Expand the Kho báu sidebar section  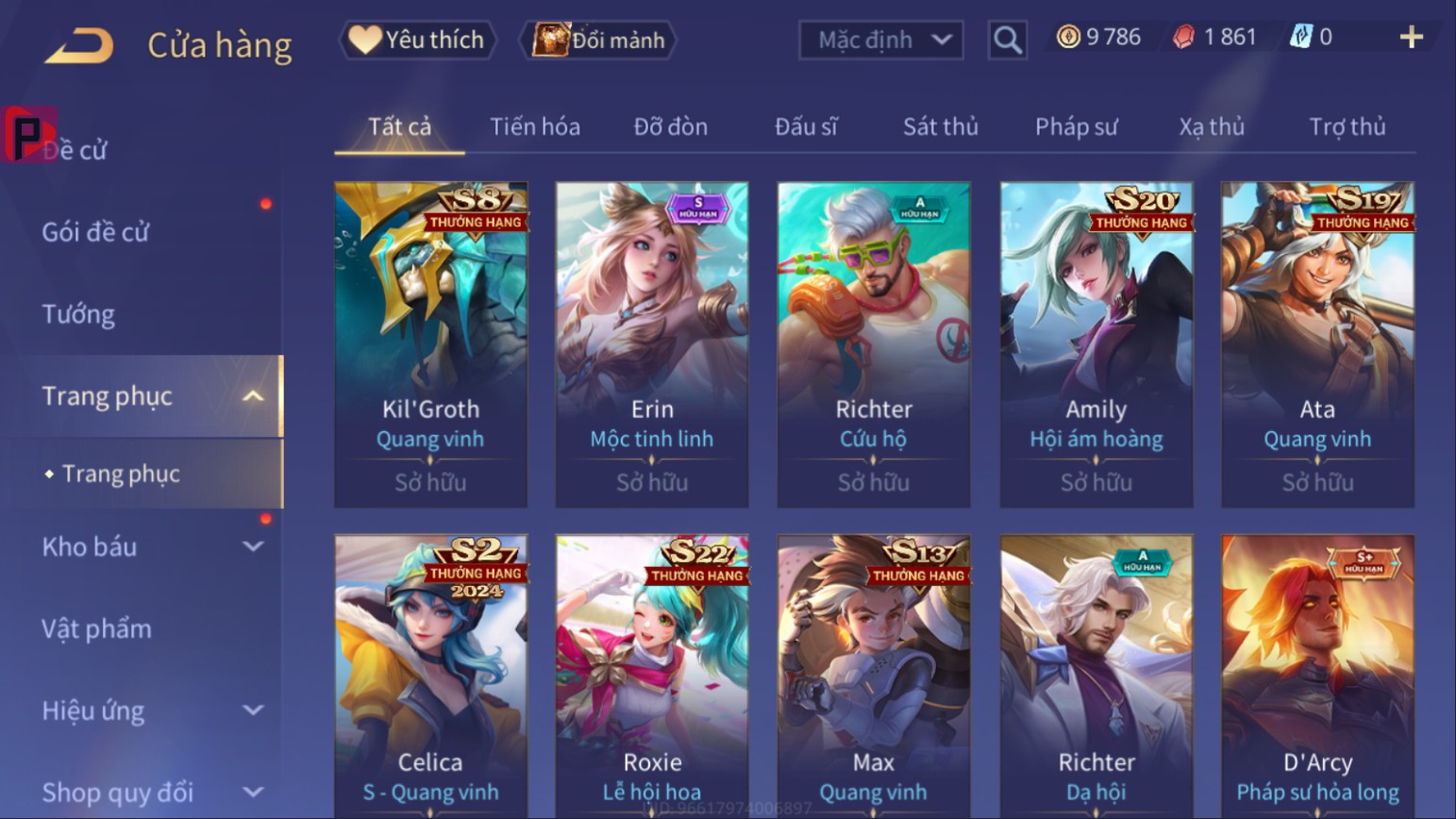(253, 546)
